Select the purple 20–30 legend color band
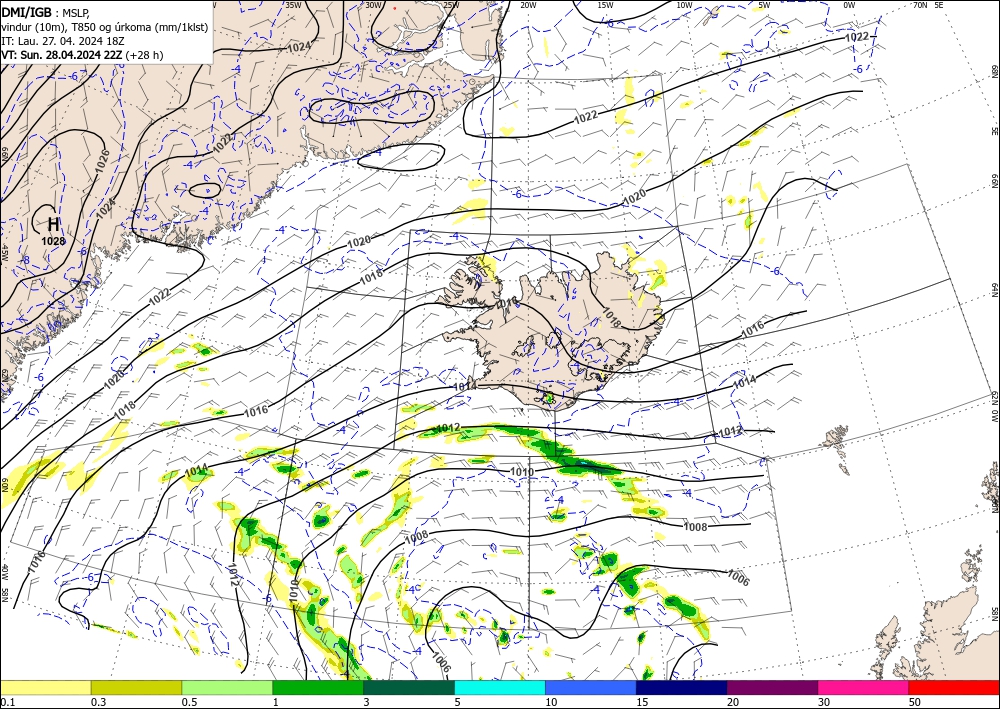 tap(772, 687)
